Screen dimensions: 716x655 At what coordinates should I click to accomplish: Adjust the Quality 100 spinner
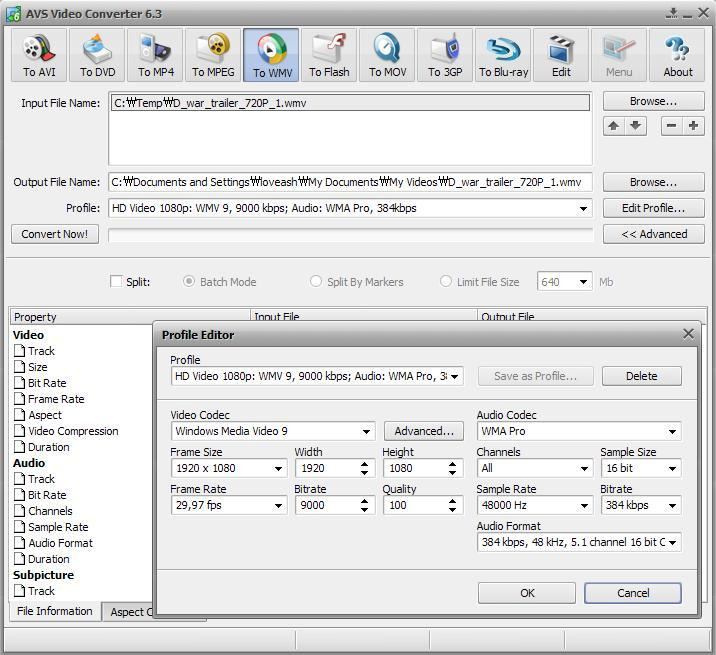coord(452,505)
